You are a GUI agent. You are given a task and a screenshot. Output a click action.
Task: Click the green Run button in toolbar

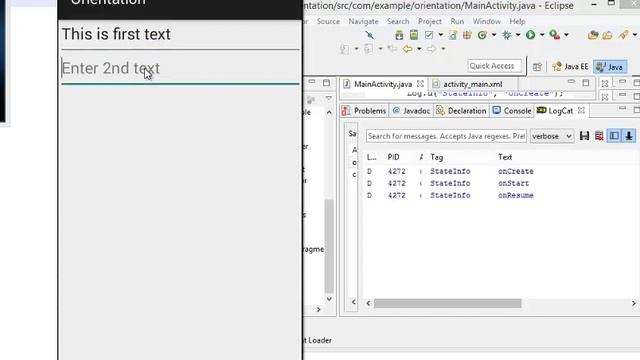tap(530, 35)
